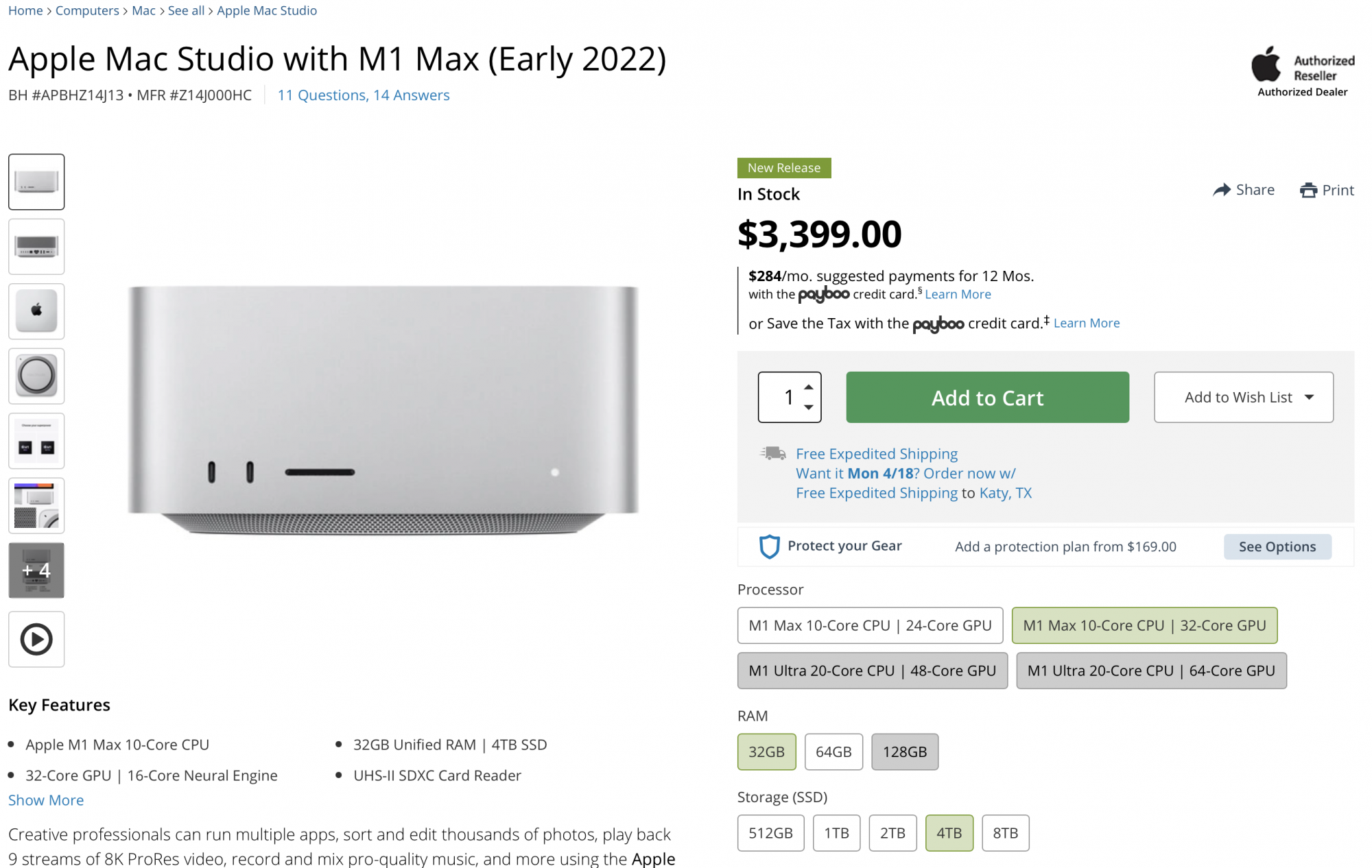The image size is (1372, 868).
Task: Open the 11 Questions, 14 Answers link
Action: (363, 95)
